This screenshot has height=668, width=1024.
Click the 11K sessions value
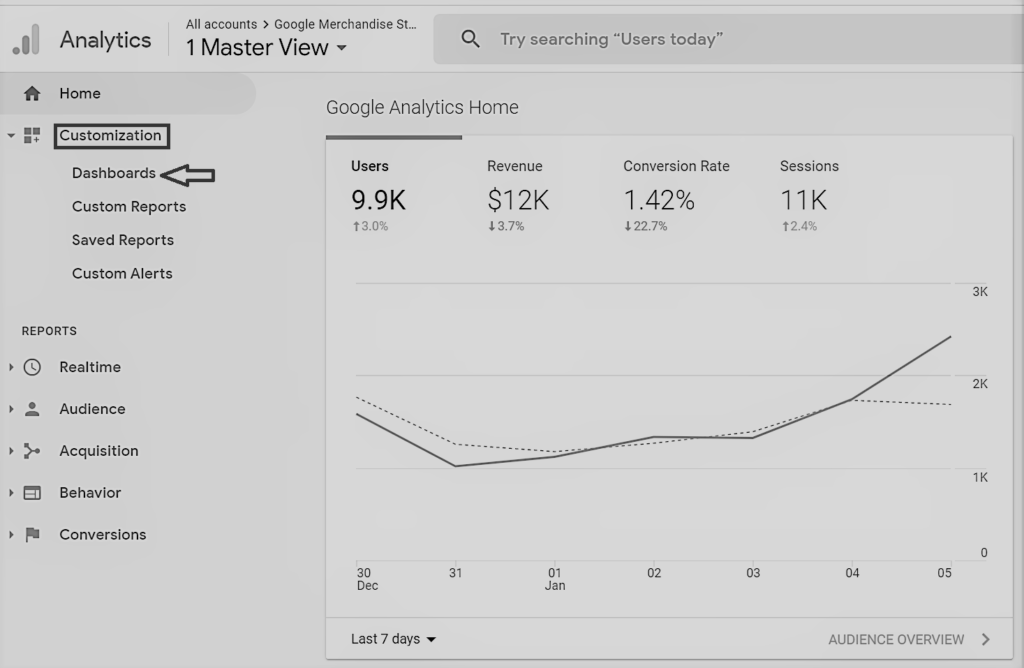click(x=803, y=200)
